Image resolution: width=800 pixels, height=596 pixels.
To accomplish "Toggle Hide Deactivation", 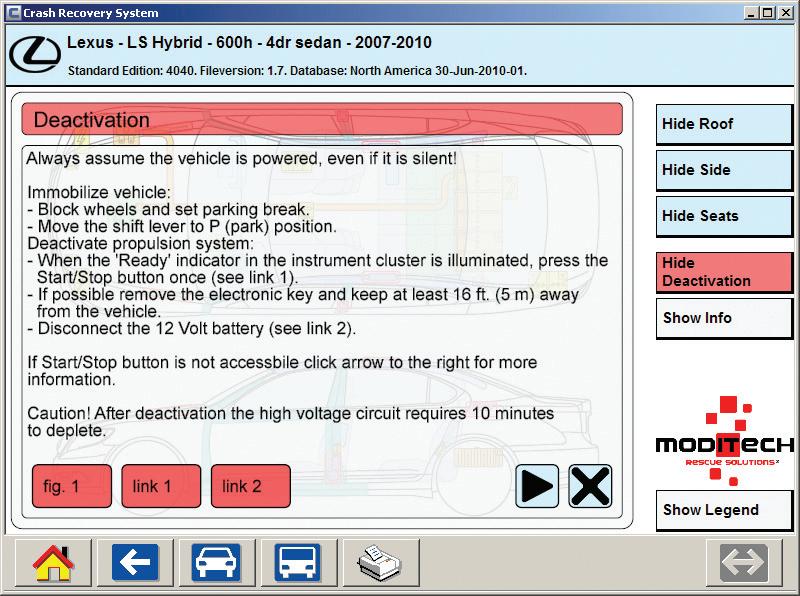I will point(724,272).
